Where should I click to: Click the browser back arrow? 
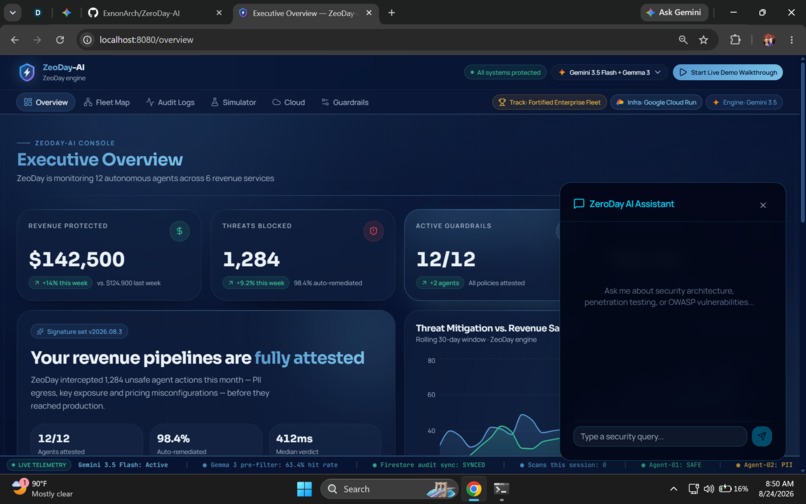(14, 40)
